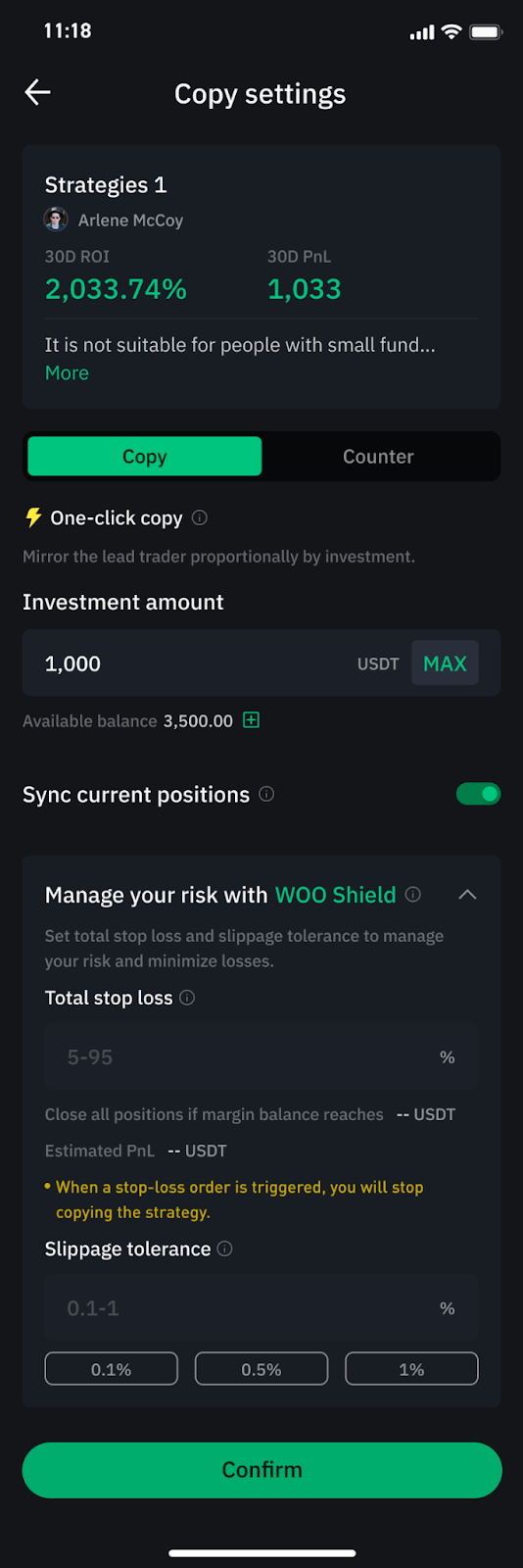Select the Copy tab

click(145, 457)
